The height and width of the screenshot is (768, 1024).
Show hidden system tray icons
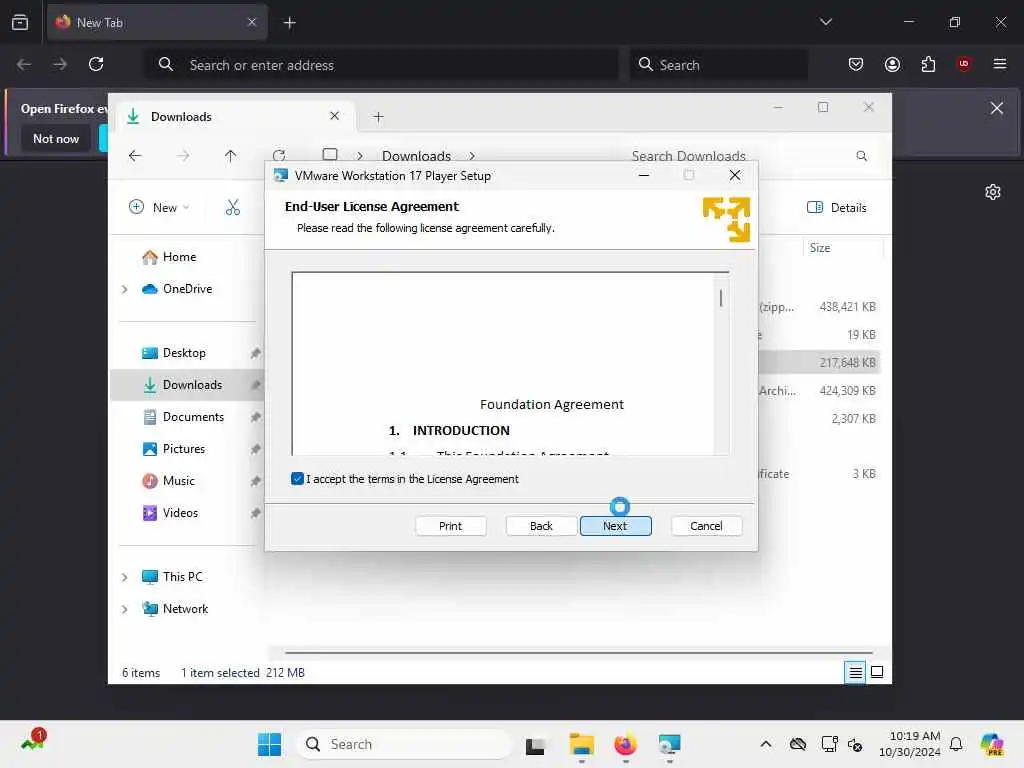tap(766, 744)
